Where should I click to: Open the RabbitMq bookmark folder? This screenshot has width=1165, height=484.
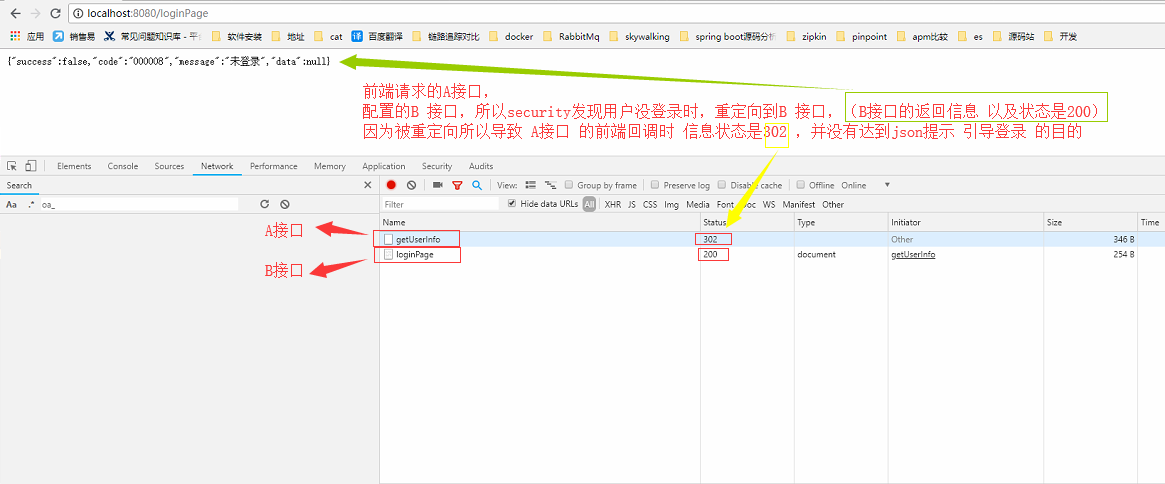pos(572,36)
